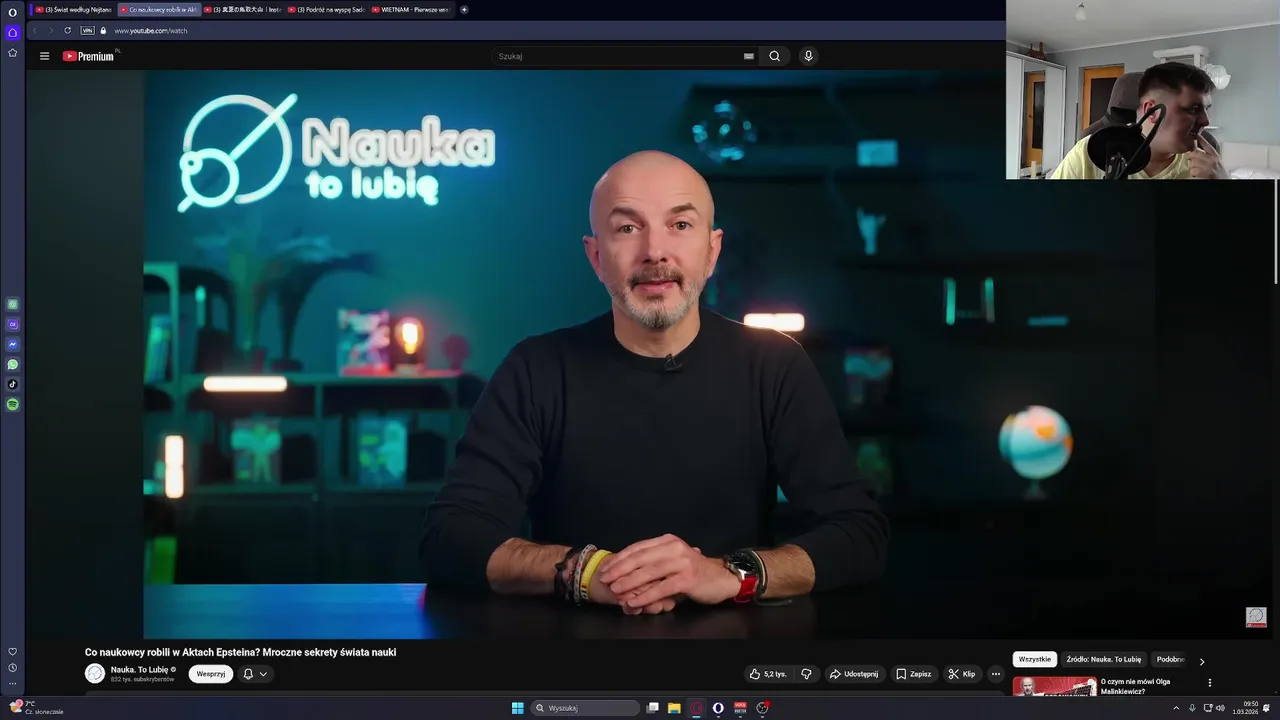Open the volume speaker tray icon
The height and width of the screenshot is (720, 1280).
pos(1221,708)
